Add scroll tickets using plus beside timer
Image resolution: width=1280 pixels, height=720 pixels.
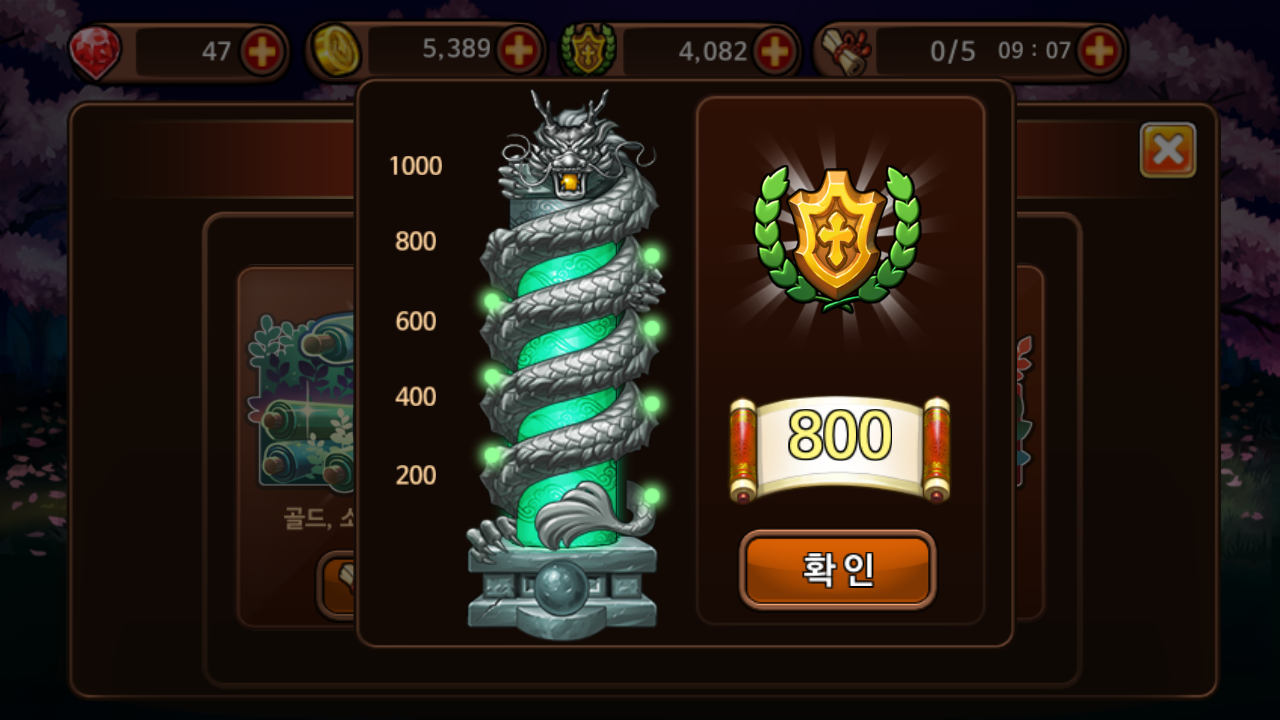click(1099, 50)
